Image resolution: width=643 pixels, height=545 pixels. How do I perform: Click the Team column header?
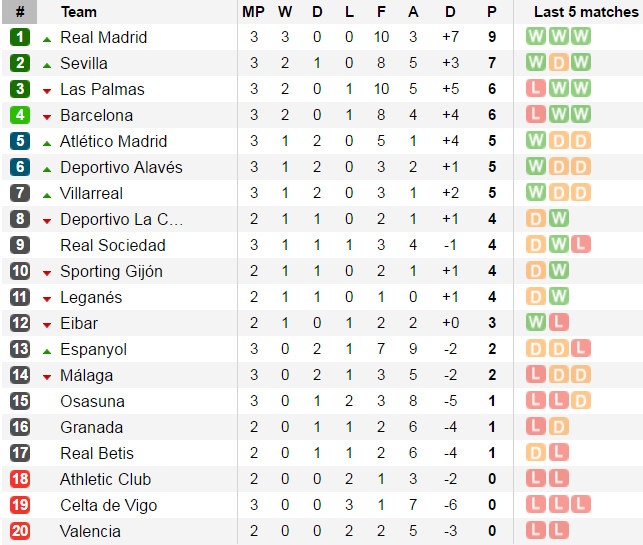[x=79, y=12]
